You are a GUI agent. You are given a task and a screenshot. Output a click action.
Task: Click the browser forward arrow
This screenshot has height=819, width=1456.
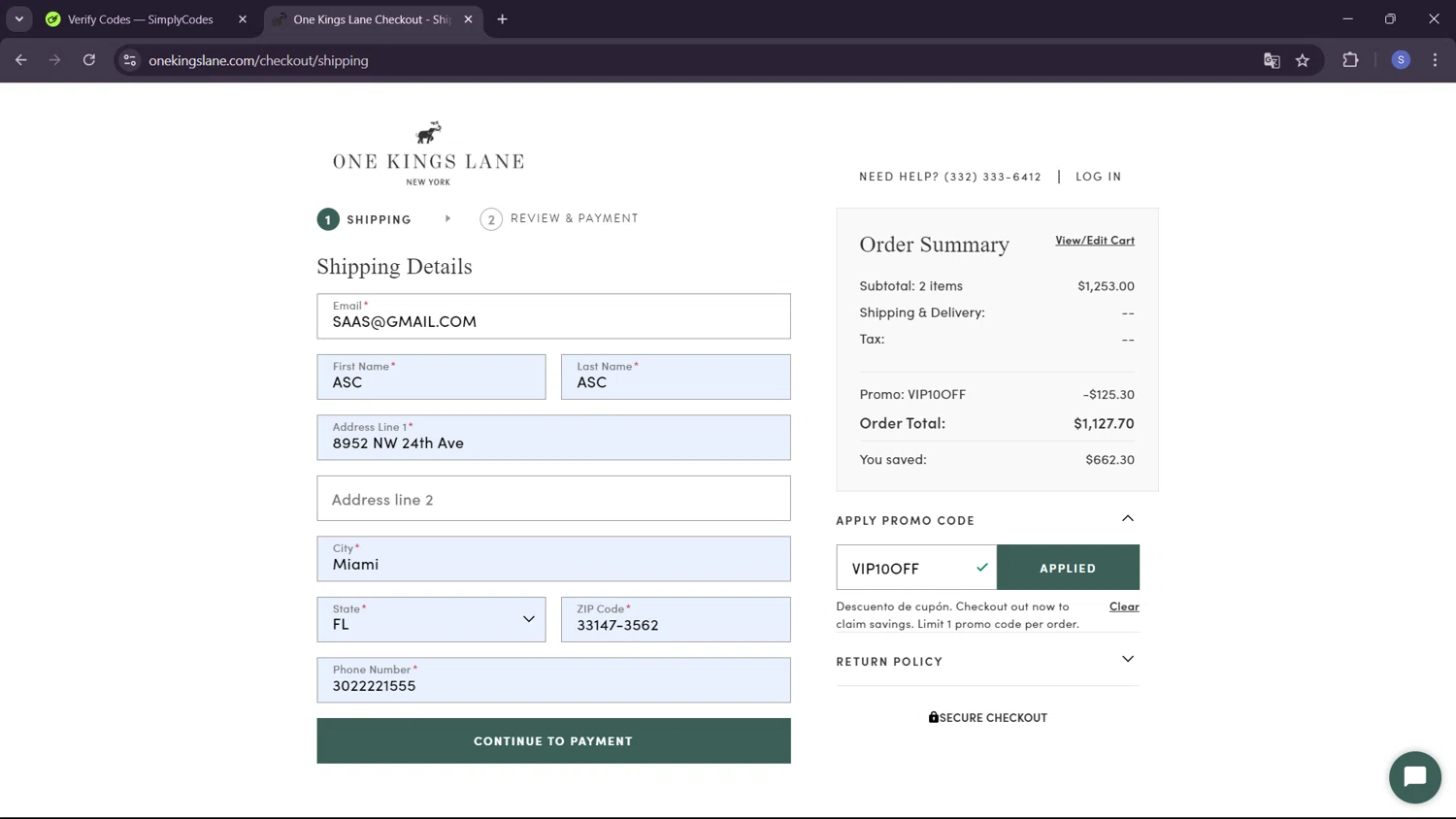coord(54,60)
